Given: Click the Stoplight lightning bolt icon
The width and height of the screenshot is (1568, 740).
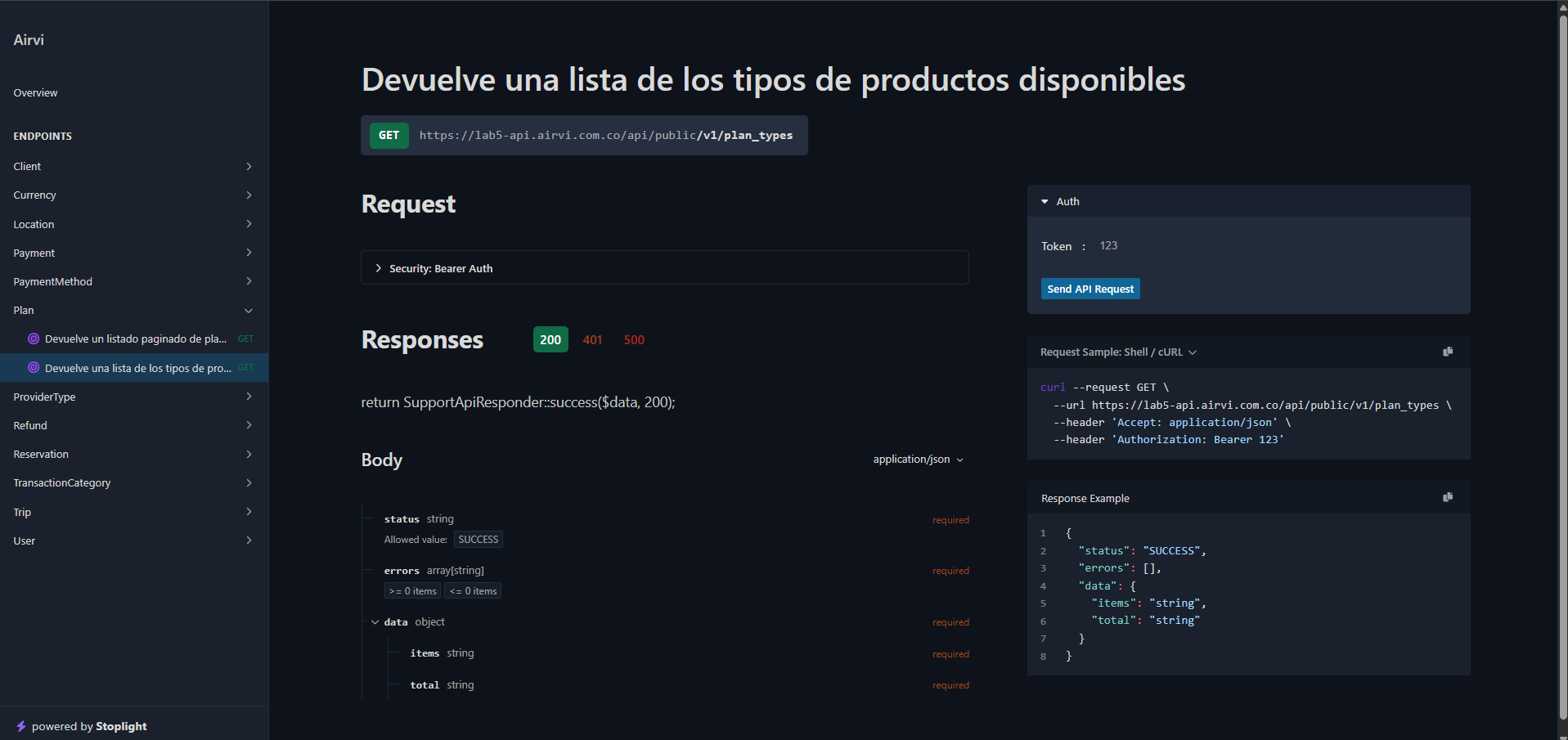Looking at the screenshot, I should [21, 726].
